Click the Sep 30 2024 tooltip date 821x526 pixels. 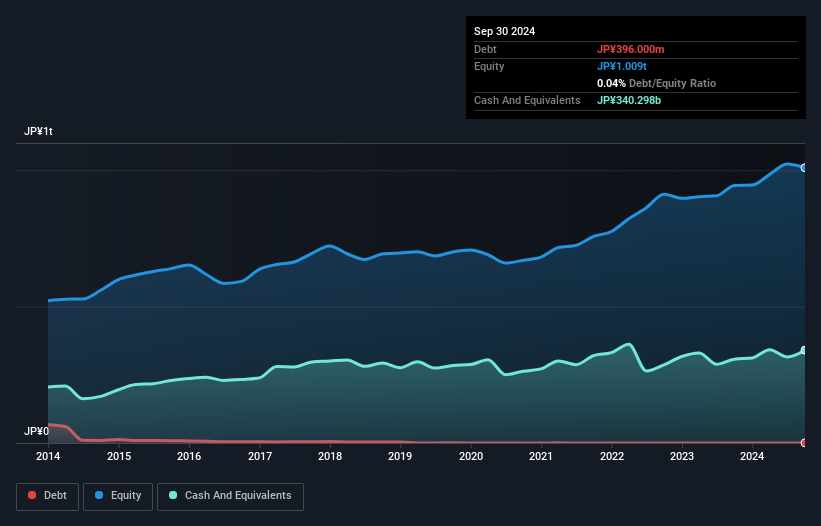pos(504,31)
